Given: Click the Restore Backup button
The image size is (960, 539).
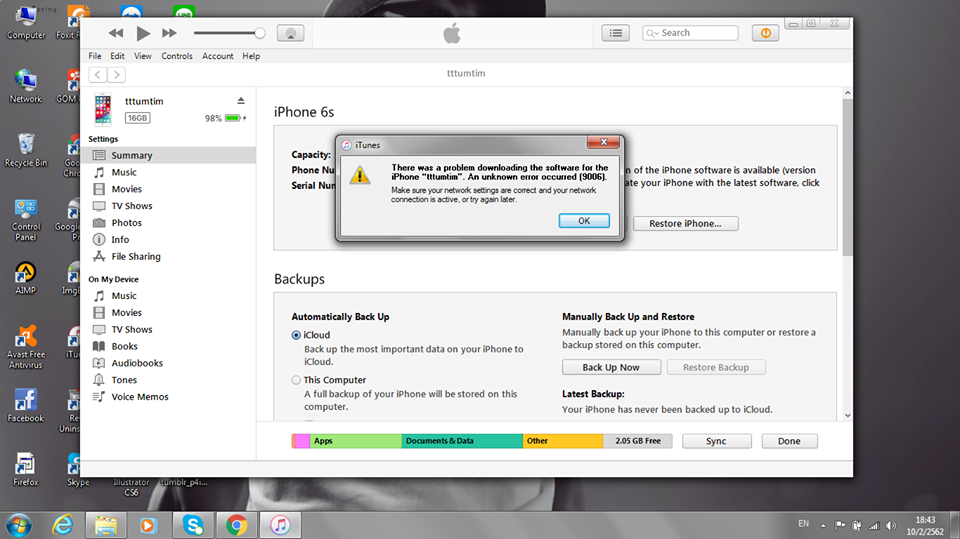Looking at the screenshot, I should click(x=716, y=367).
